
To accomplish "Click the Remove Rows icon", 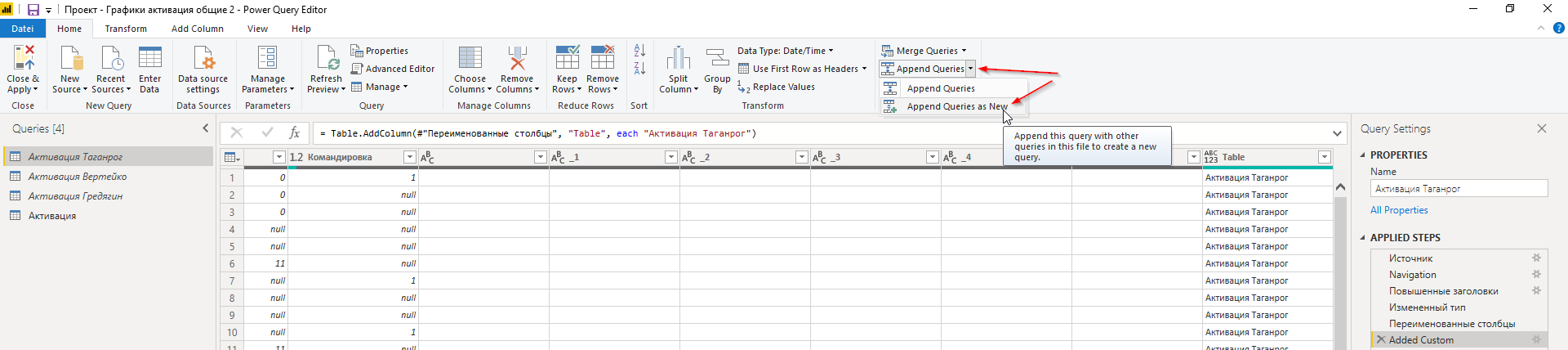I will click(603, 57).
